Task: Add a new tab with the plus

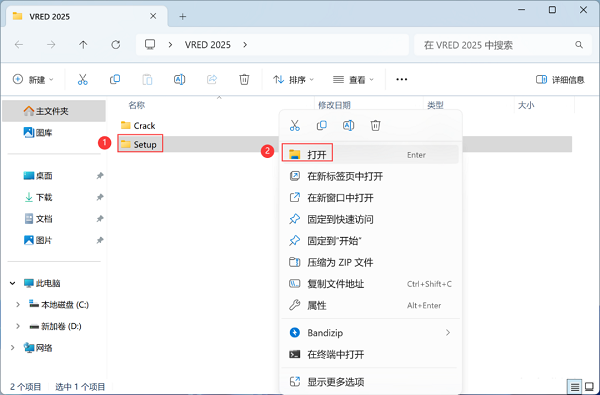Action: tap(183, 16)
